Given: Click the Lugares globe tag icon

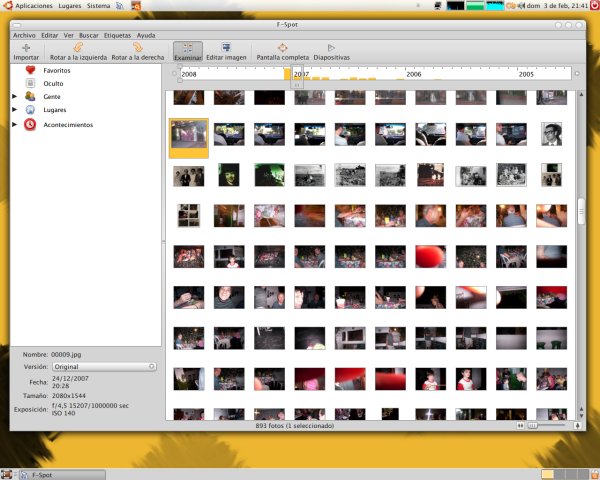Looking at the screenshot, I should tap(30, 110).
